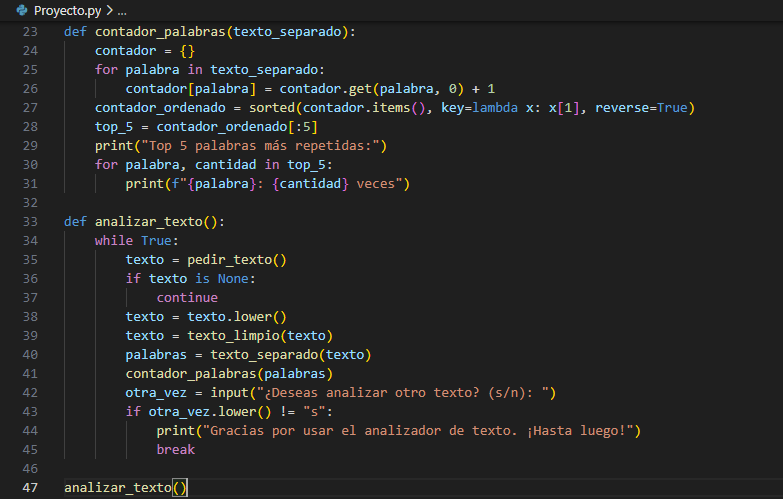The height and width of the screenshot is (499, 783).
Task: Click line number 34 in gutter
Action: click(30, 240)
